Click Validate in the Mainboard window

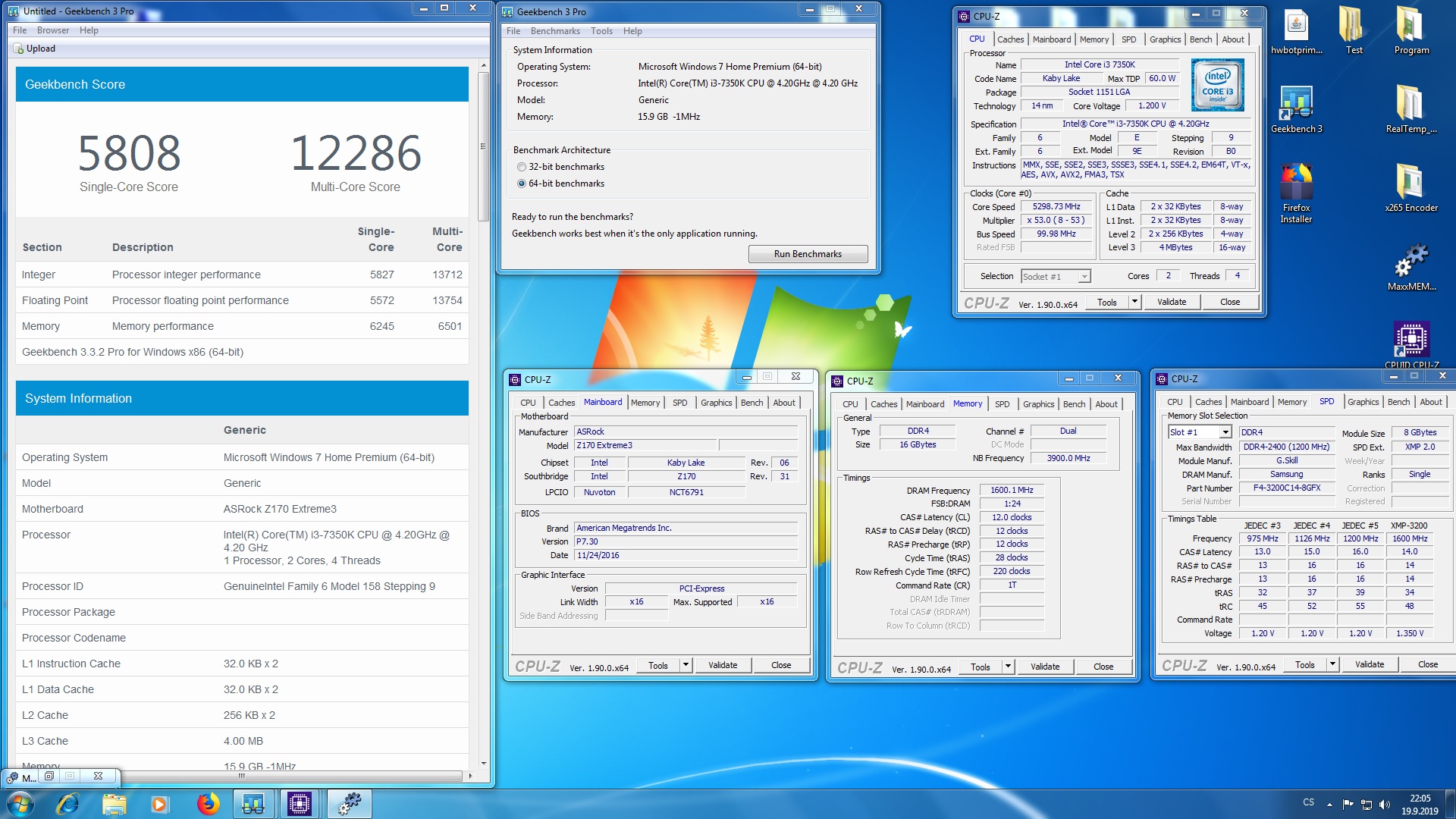[x=723, y=665]
